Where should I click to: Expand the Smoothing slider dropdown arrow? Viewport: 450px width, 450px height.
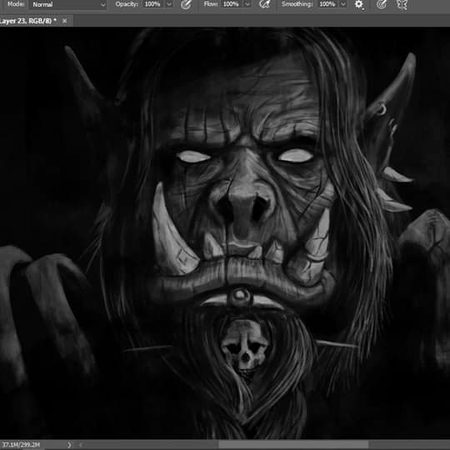coord(343,5)
